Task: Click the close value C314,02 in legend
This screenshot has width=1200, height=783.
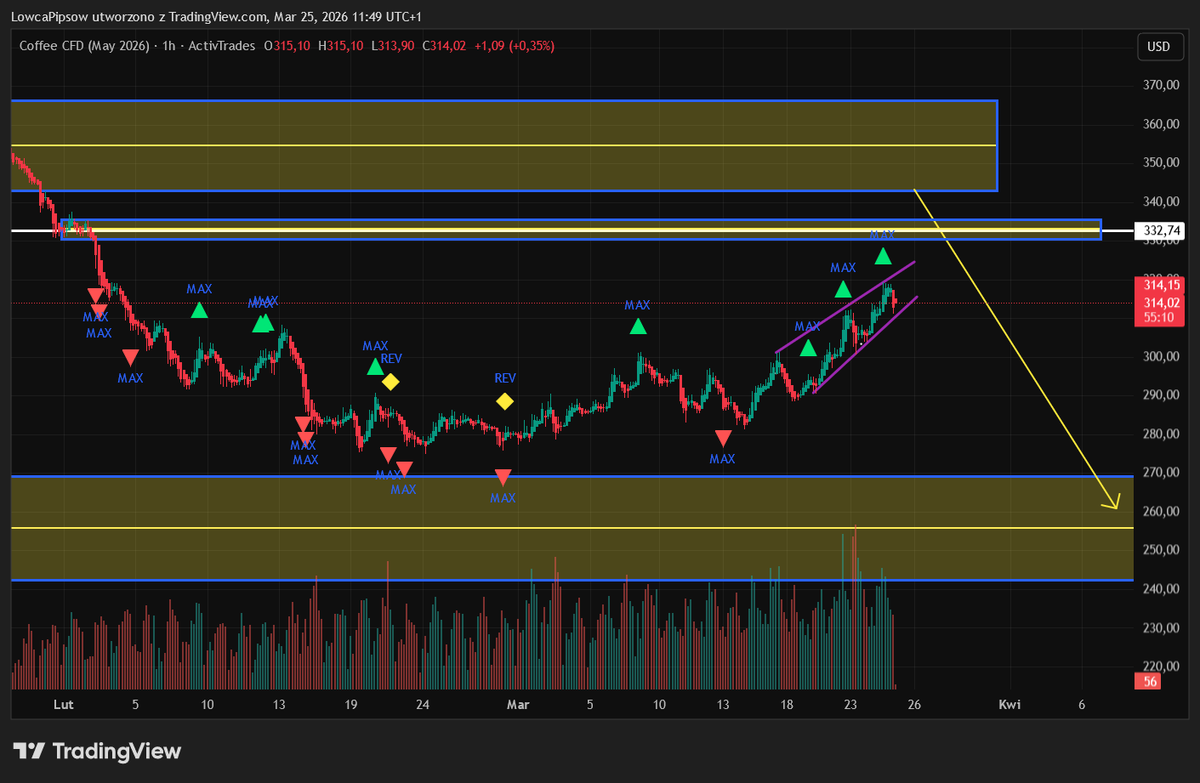Action: point(446,46)
